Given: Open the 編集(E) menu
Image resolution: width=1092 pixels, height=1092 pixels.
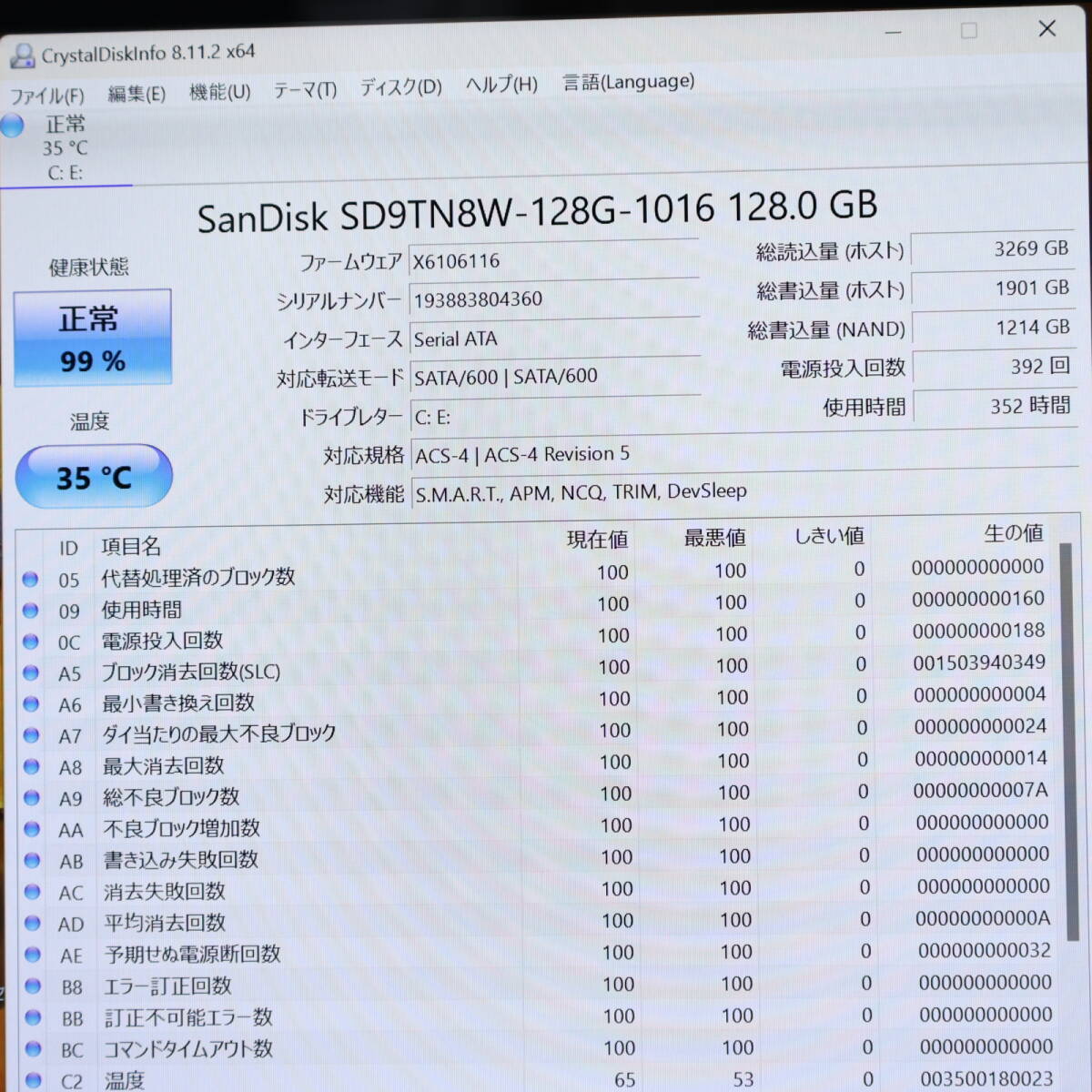Looking at the screenshot, I should 136,94.
